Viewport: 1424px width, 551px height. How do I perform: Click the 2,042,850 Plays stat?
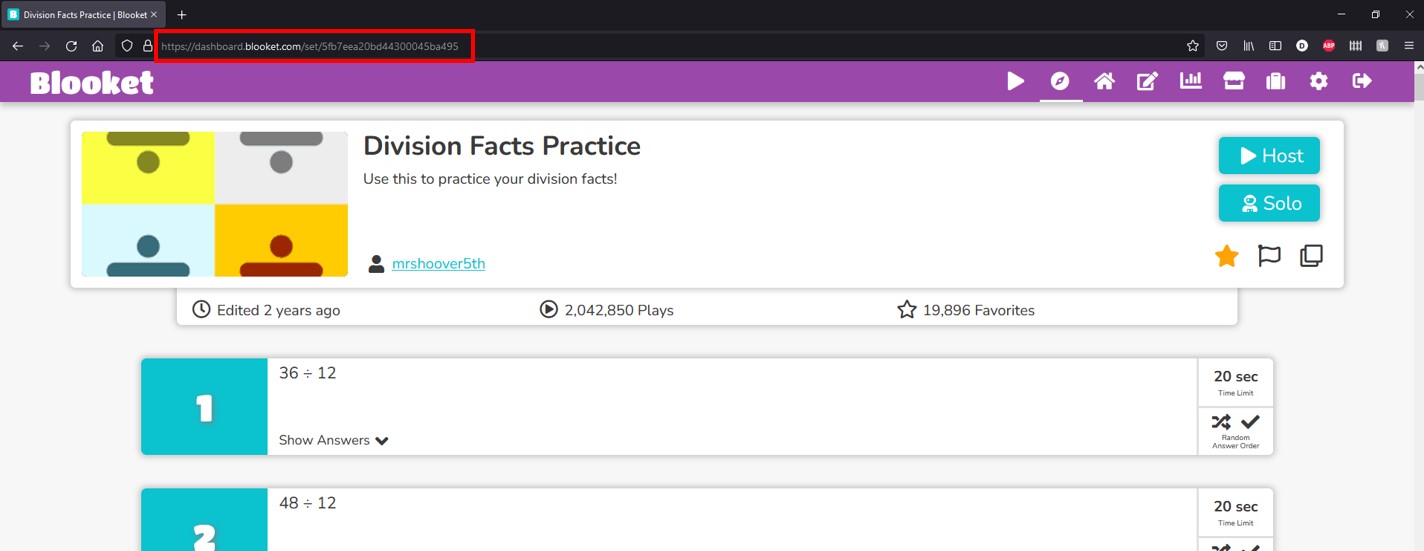tap(606, 310)
